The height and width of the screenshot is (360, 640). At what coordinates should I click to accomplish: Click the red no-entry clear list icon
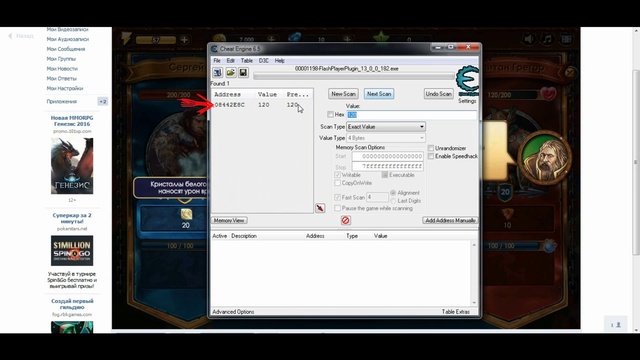[346, 220]
